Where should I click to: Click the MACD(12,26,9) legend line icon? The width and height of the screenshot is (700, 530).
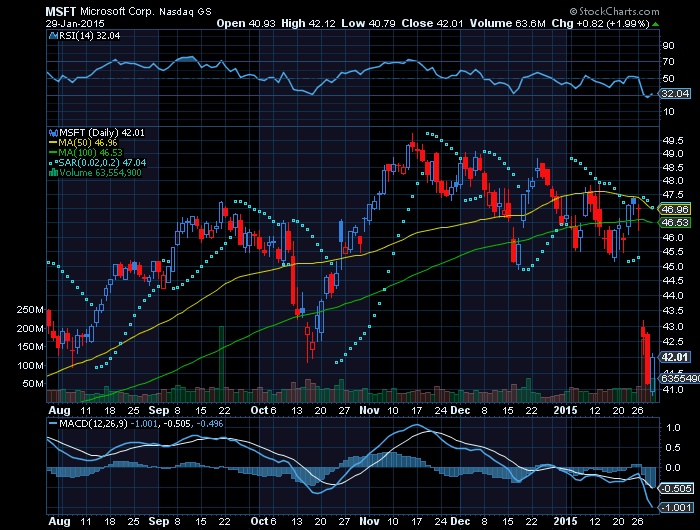(53, 423)
